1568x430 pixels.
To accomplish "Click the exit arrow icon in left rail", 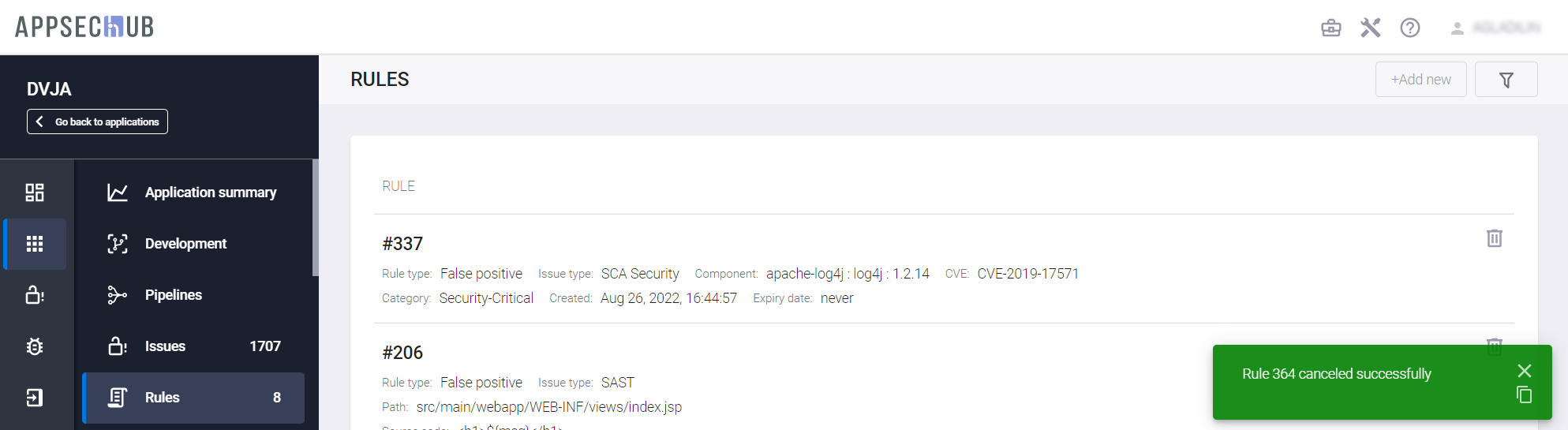I will coord(35,398).
